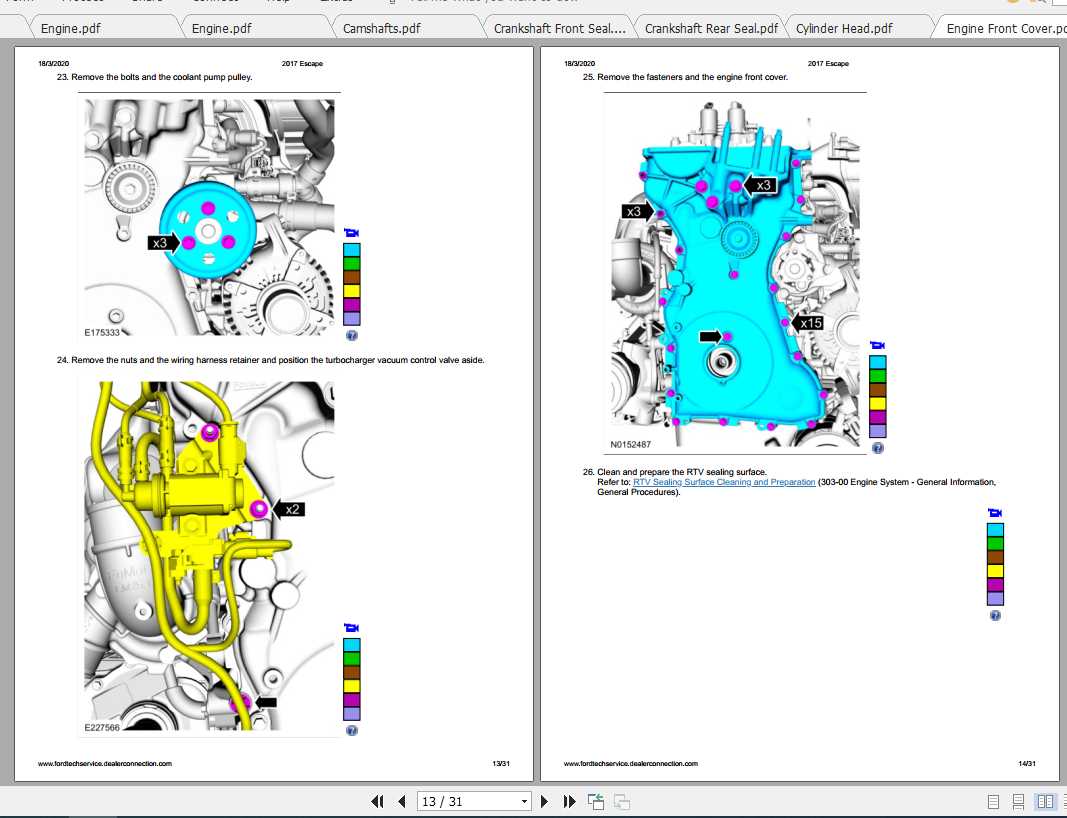Screen dimensions: 1067x818
Task: Open the page number dropdown arrow
Action: (524, 801)
